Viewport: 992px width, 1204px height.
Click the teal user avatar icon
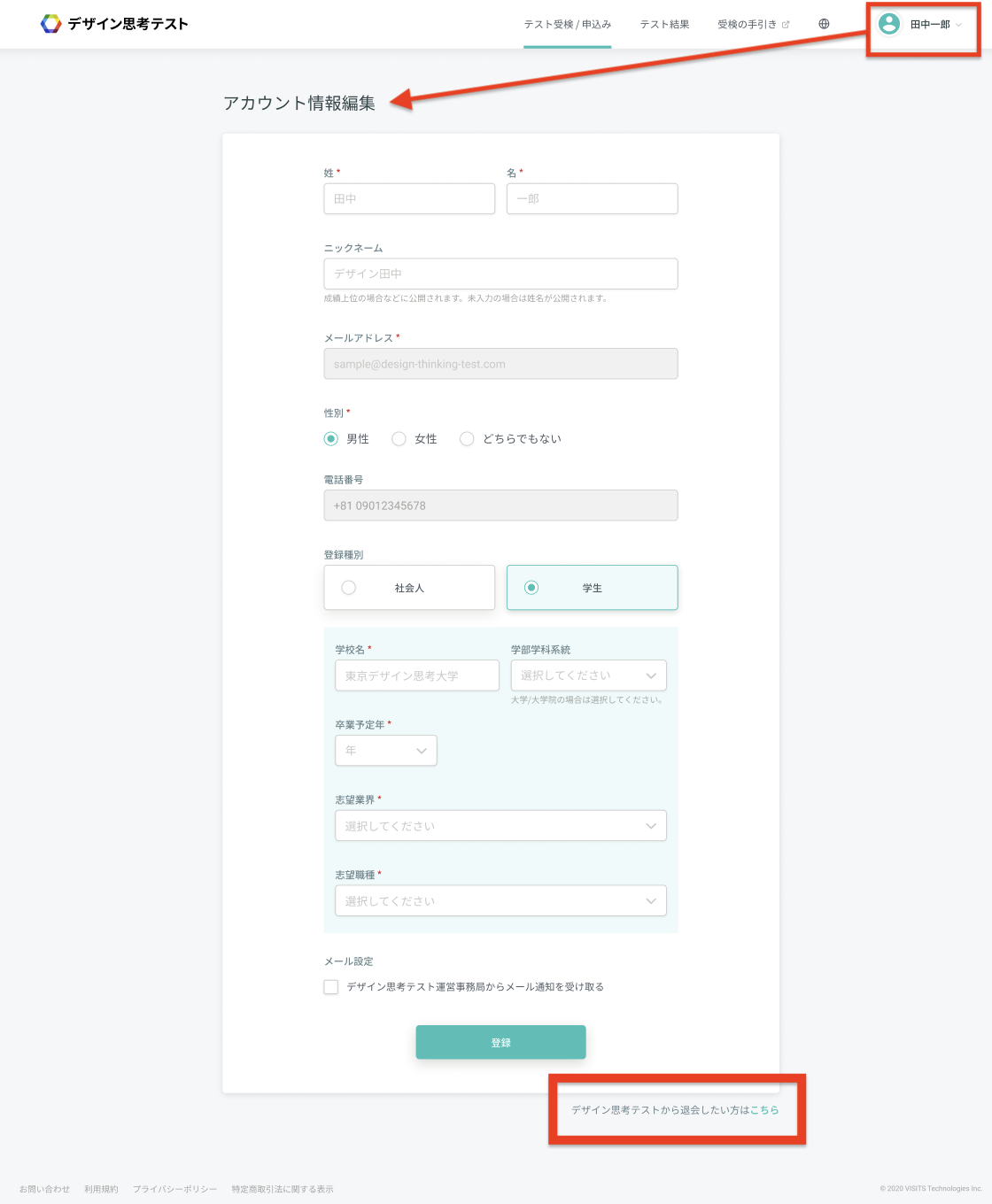[889, 24]
